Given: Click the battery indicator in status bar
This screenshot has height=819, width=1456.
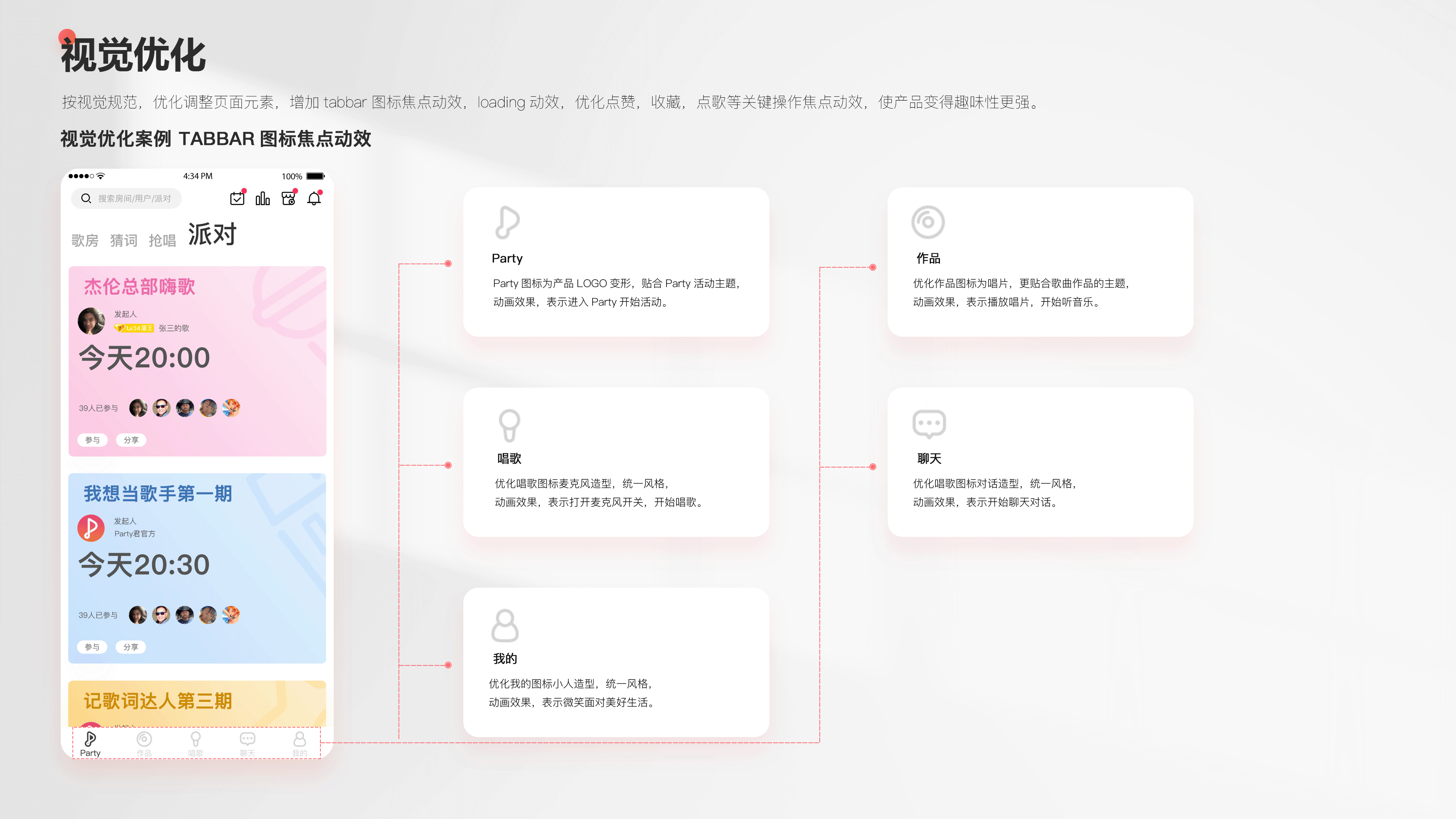Looking at the screenshot, I should pyautogui.click(x=315, y=176).
